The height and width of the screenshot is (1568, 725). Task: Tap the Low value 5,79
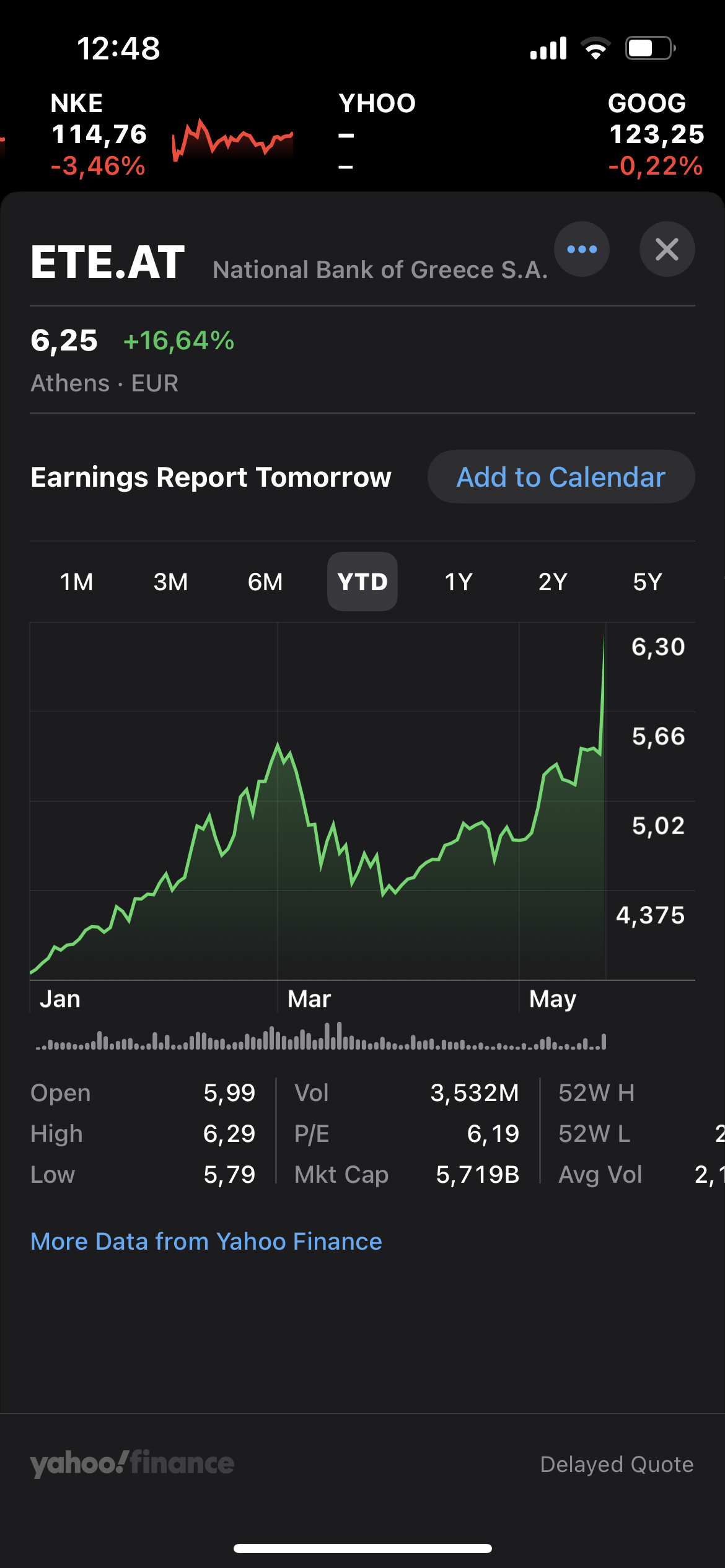point(229,1175)
